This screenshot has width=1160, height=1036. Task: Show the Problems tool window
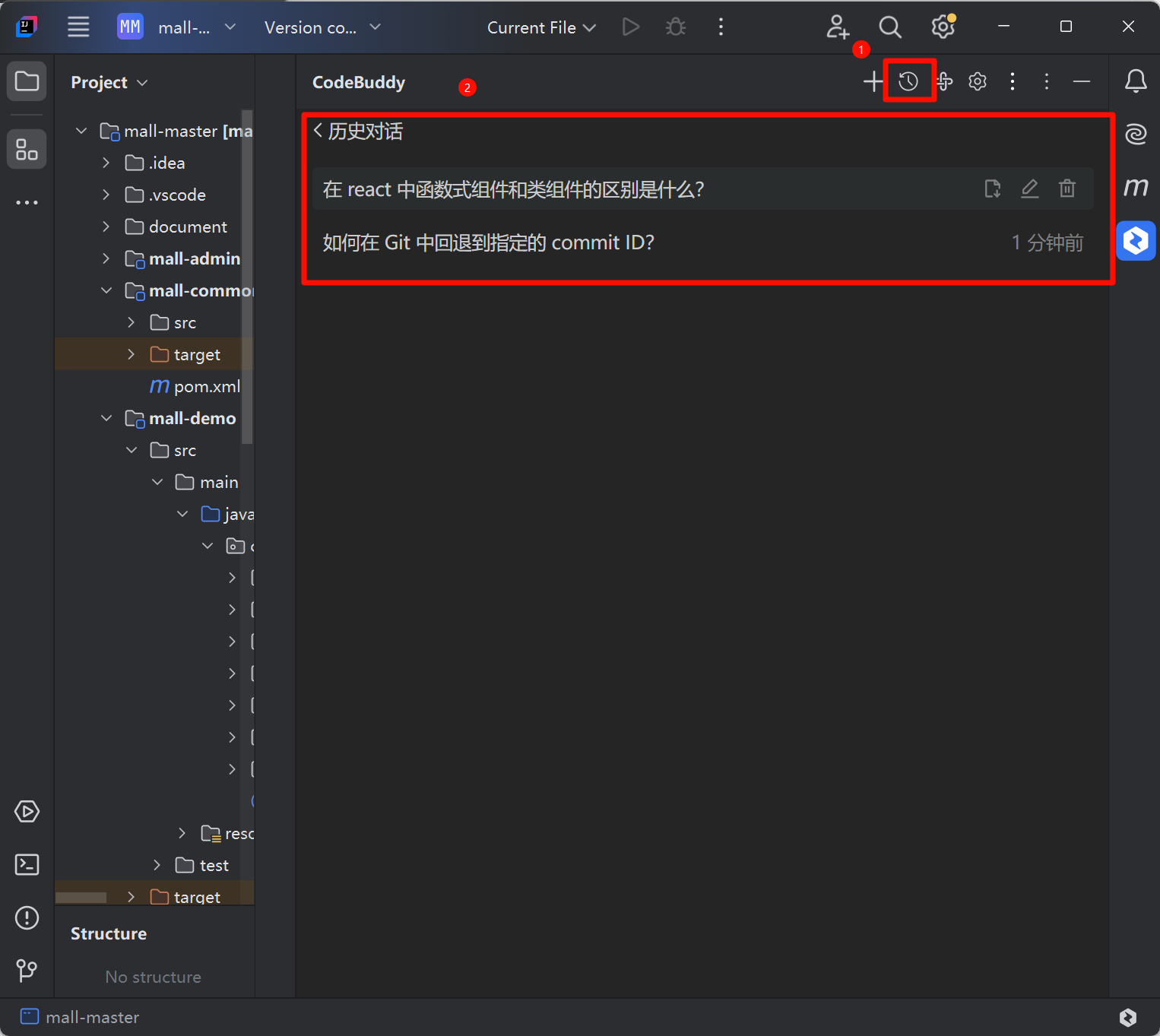tap(27, 917)
